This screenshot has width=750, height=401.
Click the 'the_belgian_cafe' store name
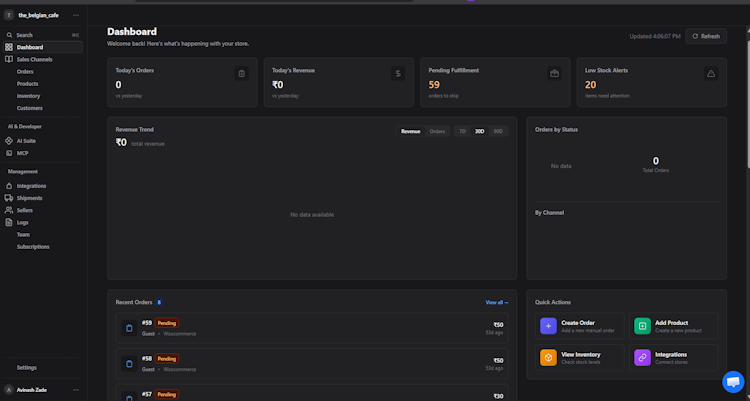(x=38, y=15)
